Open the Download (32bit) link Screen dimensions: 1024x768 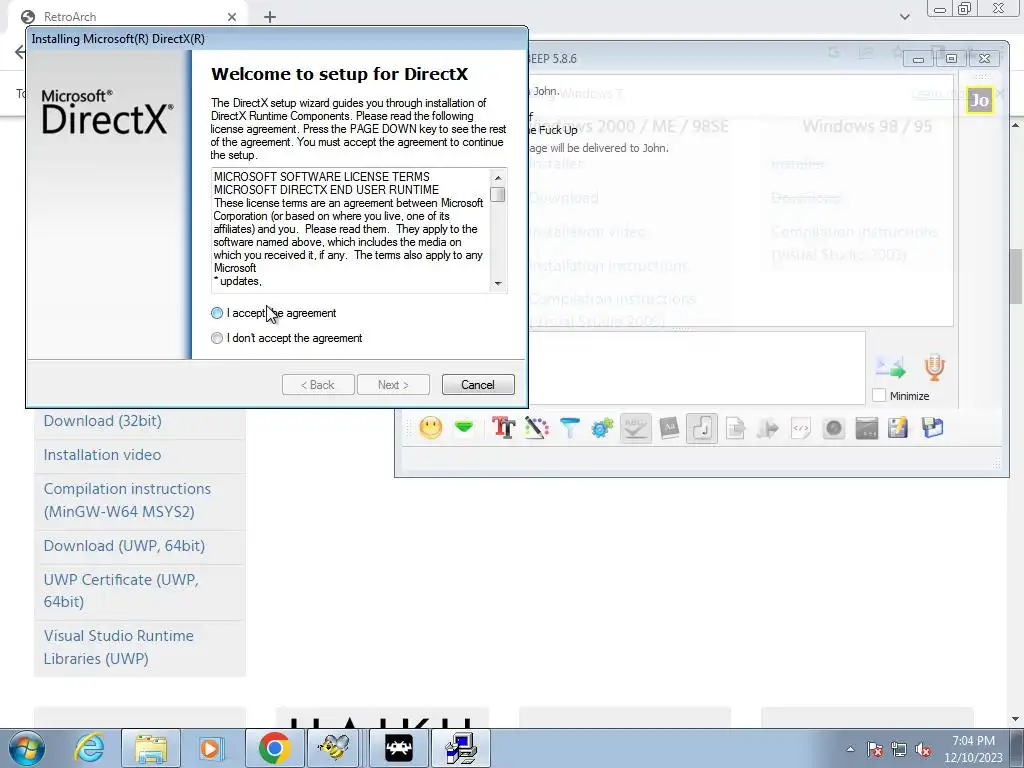click(x=103, y=421)
